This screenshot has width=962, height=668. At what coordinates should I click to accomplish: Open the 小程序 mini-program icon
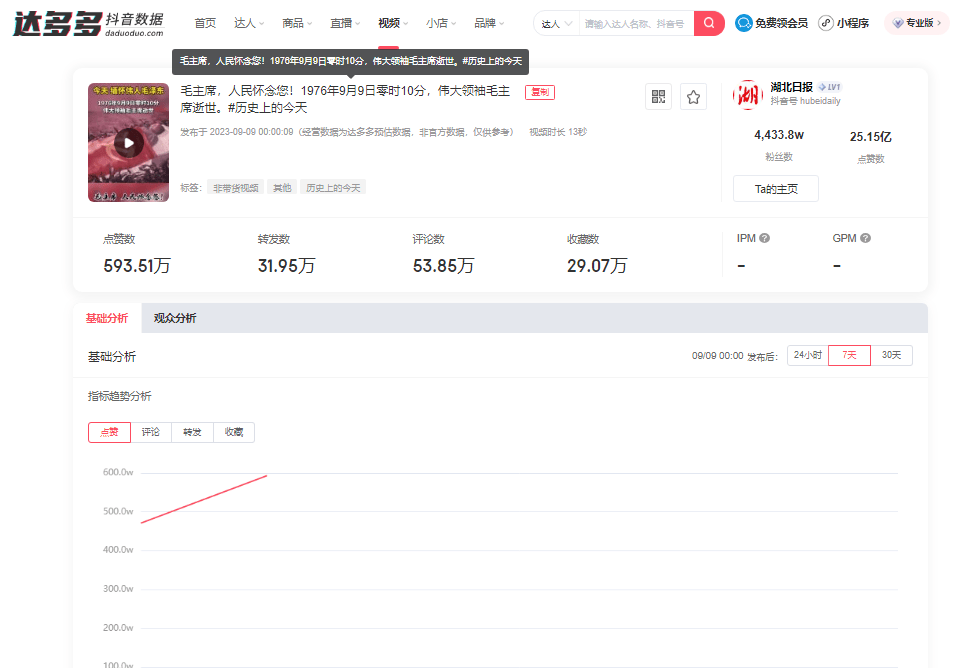pos(824,22)
